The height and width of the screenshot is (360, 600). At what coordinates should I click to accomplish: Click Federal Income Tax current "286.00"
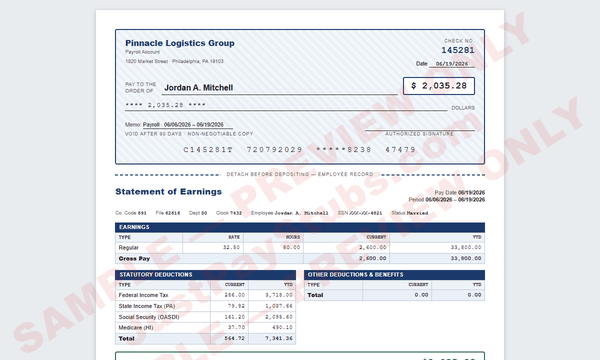(235, 295)
